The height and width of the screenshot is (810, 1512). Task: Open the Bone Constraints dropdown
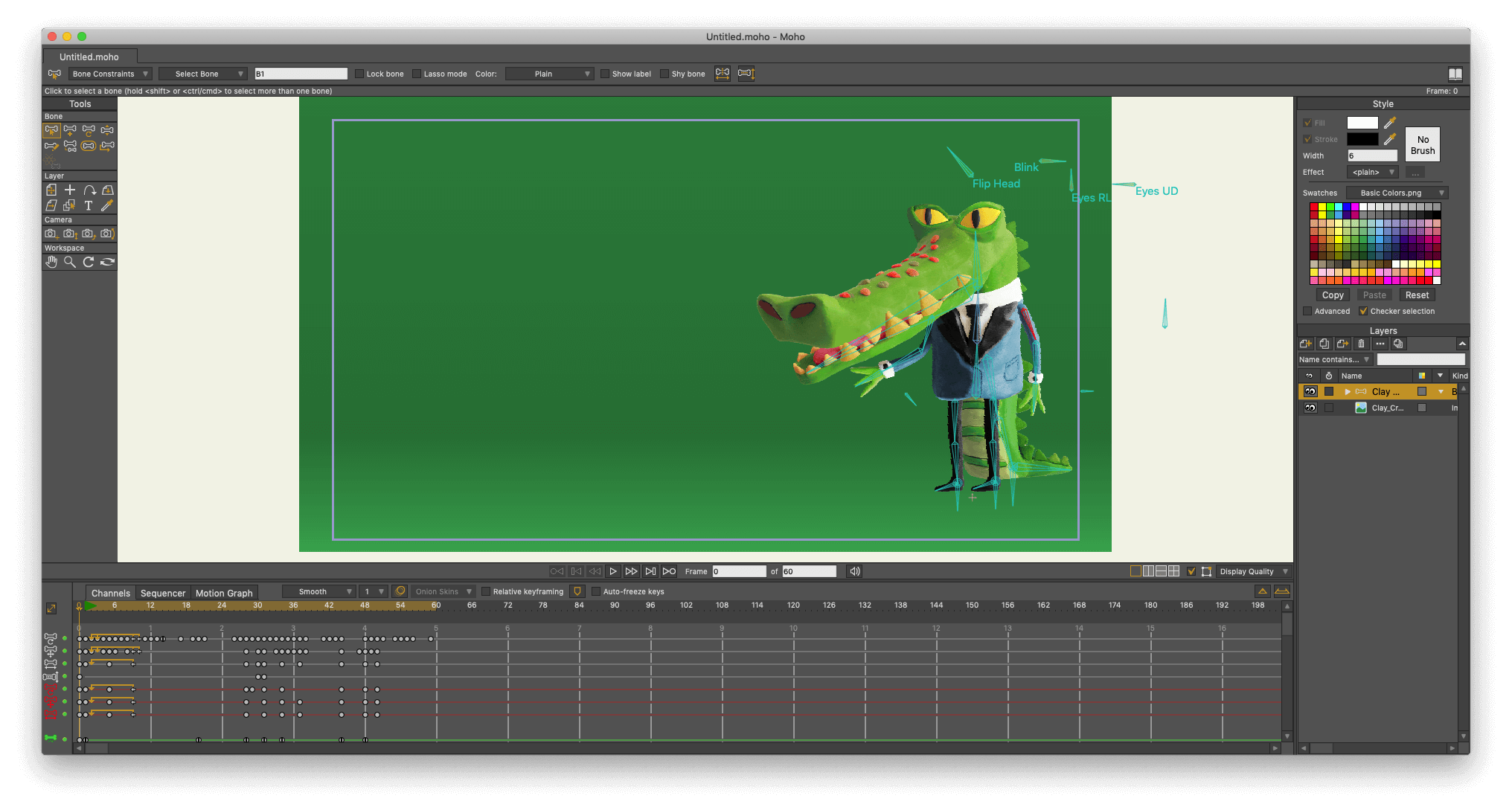coord(110,74)
